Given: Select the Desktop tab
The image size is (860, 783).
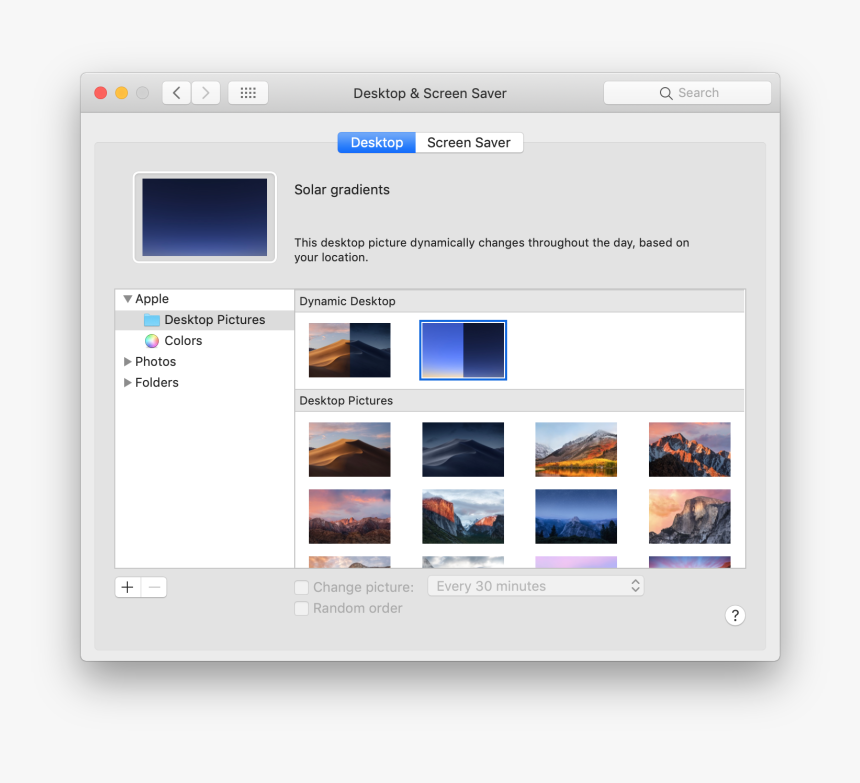Looking at the screenshot, I should coord(376,142).
